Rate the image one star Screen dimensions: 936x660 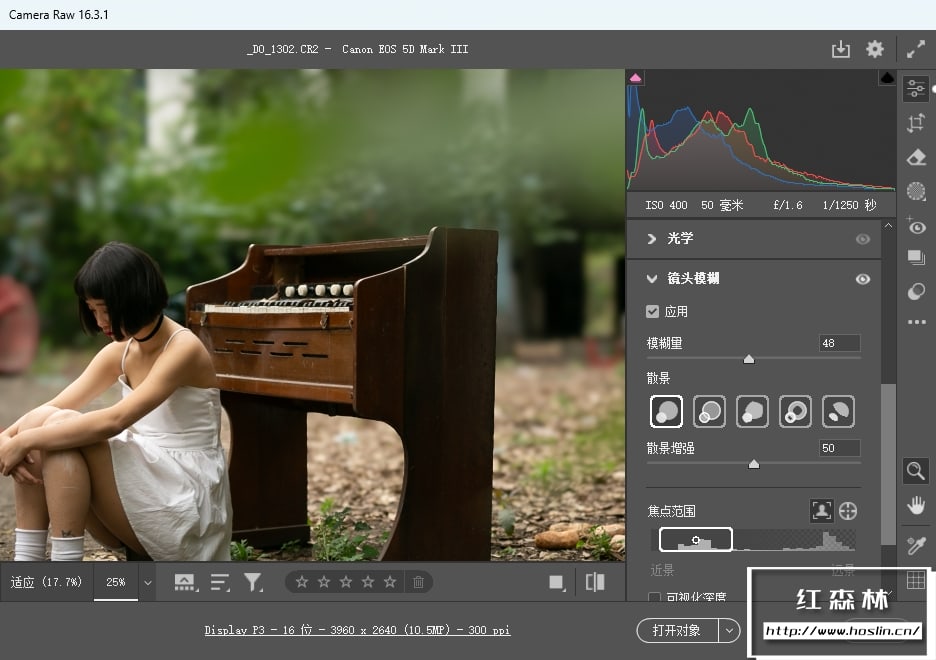tap(302, 582)
